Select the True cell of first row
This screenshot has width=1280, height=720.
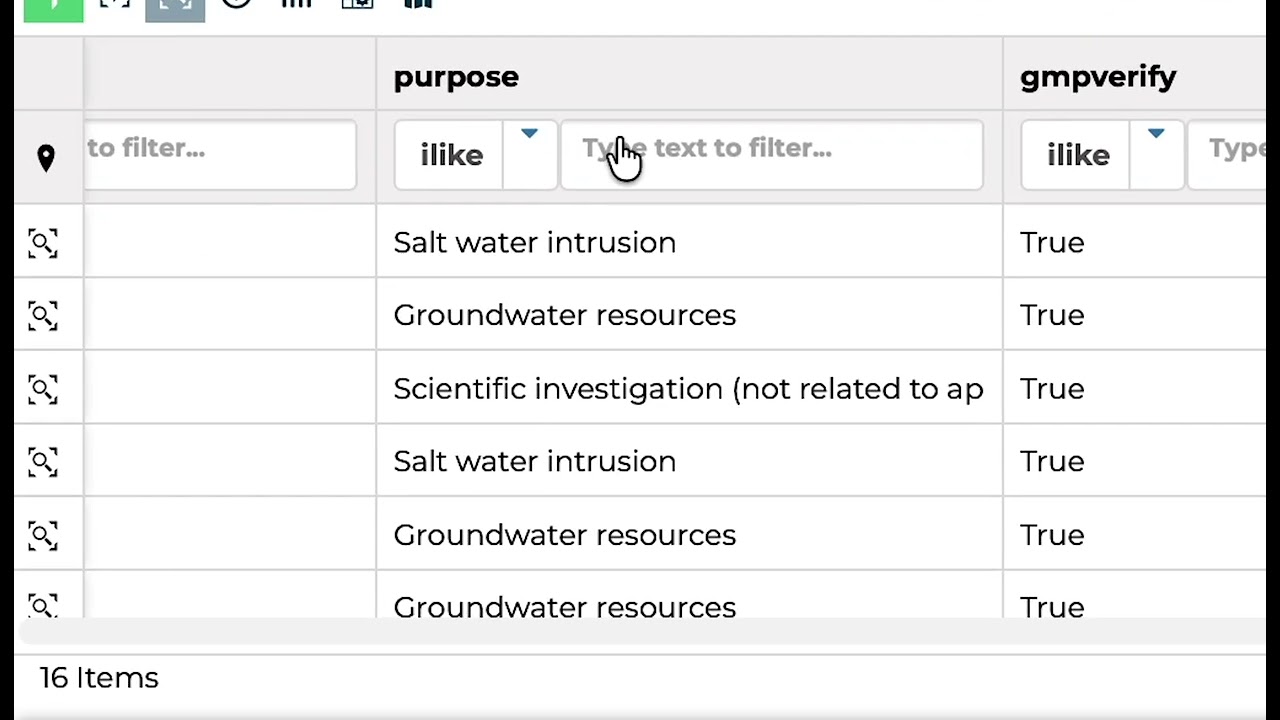[1134, 242]
